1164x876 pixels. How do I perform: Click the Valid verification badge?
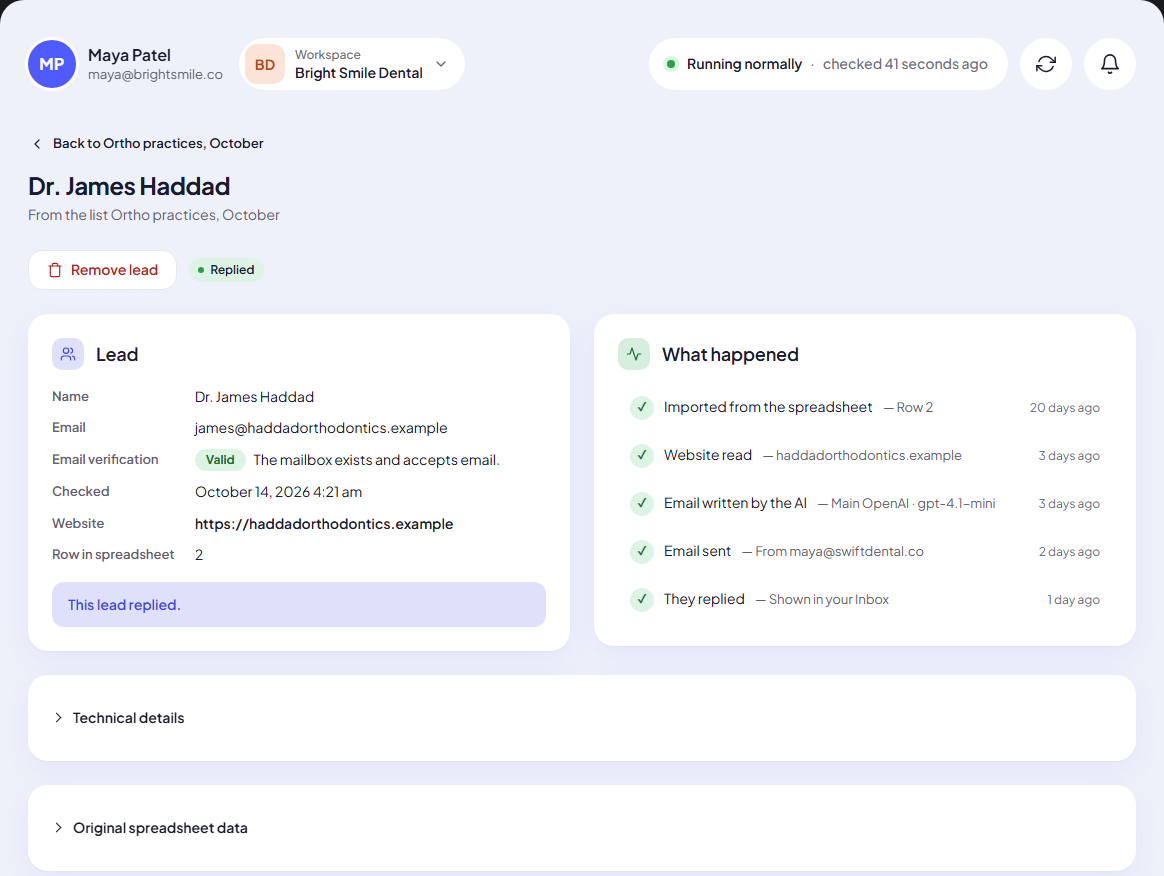(220, 460)
